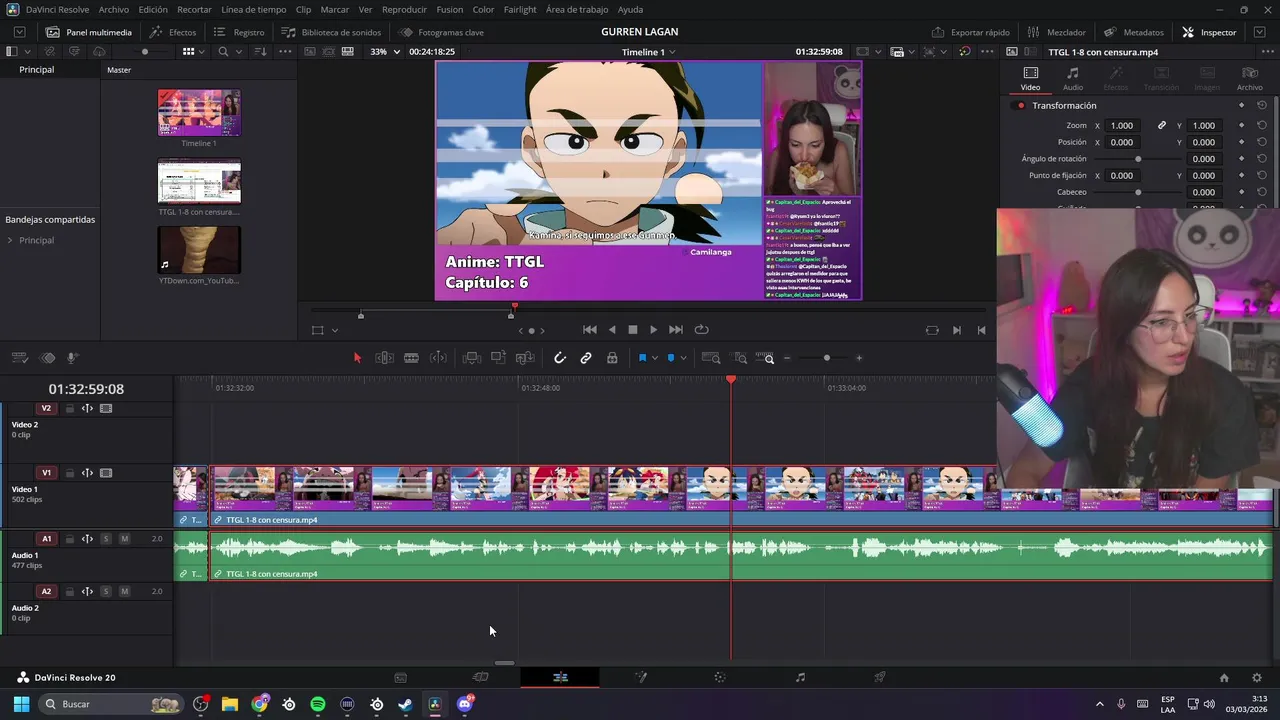Screen dimensions: 1280x720
Task: Click the Replace clip tool
Action: click(525, 358)
